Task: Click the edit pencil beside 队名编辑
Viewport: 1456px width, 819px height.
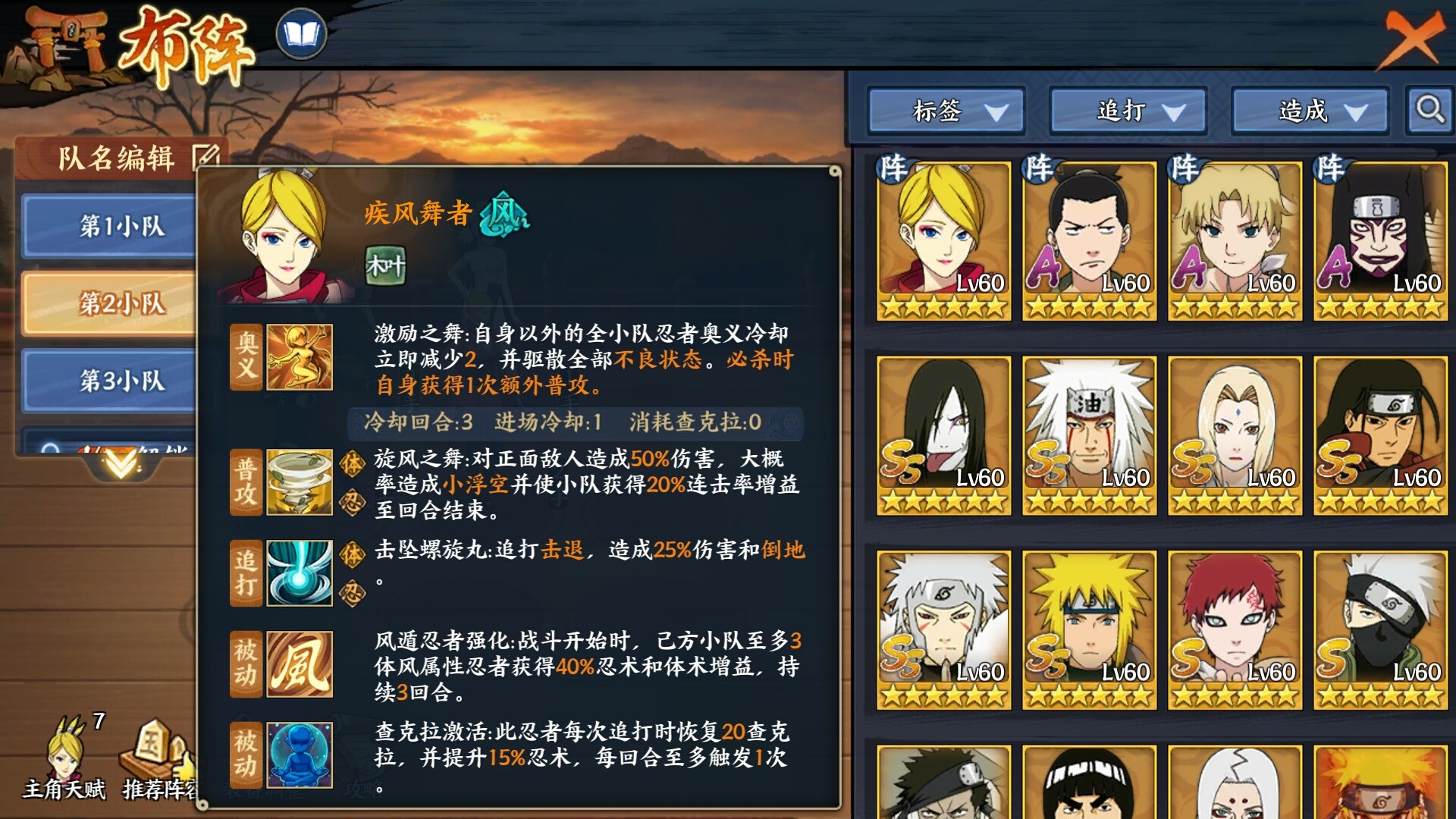Action: tap(206, 157)
